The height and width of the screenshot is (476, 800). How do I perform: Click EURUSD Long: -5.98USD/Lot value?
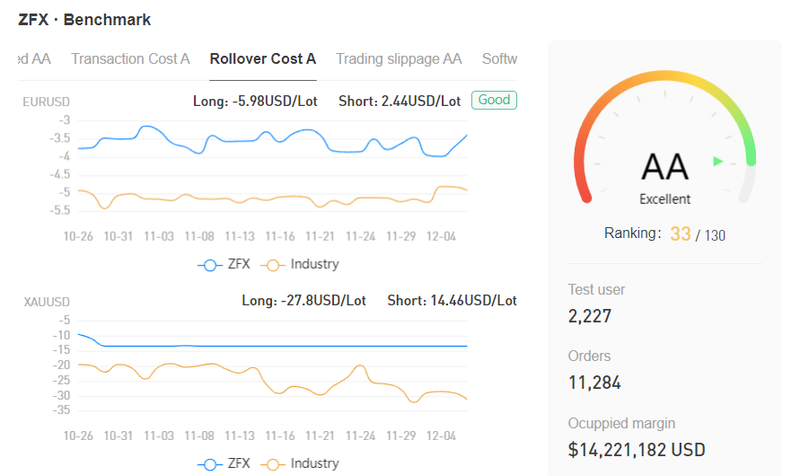point(255,101)
